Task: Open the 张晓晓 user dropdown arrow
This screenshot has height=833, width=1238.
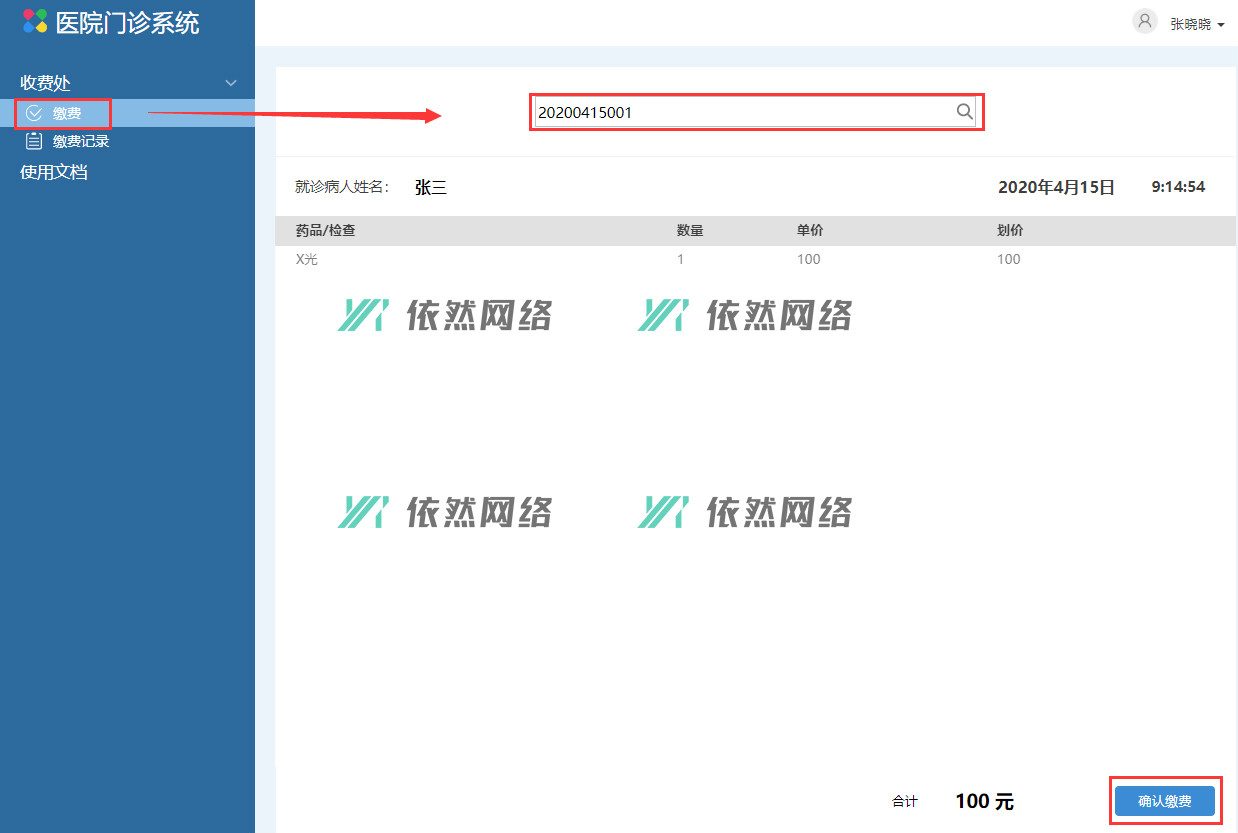Action: point(1221,25)
